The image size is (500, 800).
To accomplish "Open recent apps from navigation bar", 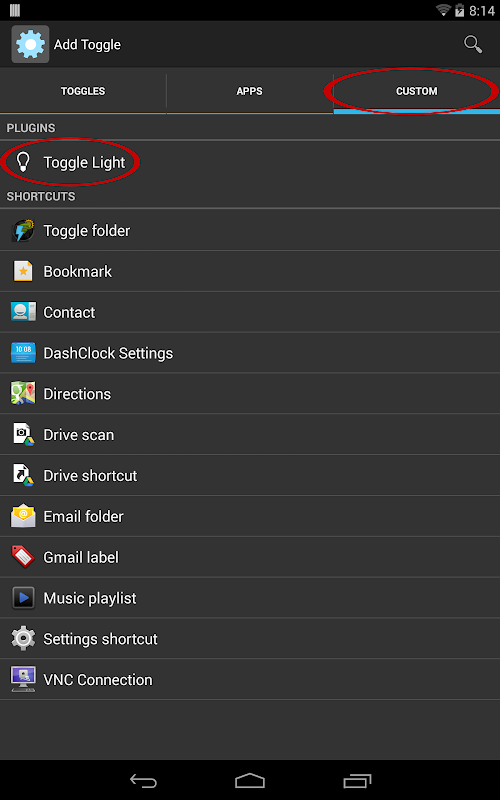I will click(x=357, y=781).
